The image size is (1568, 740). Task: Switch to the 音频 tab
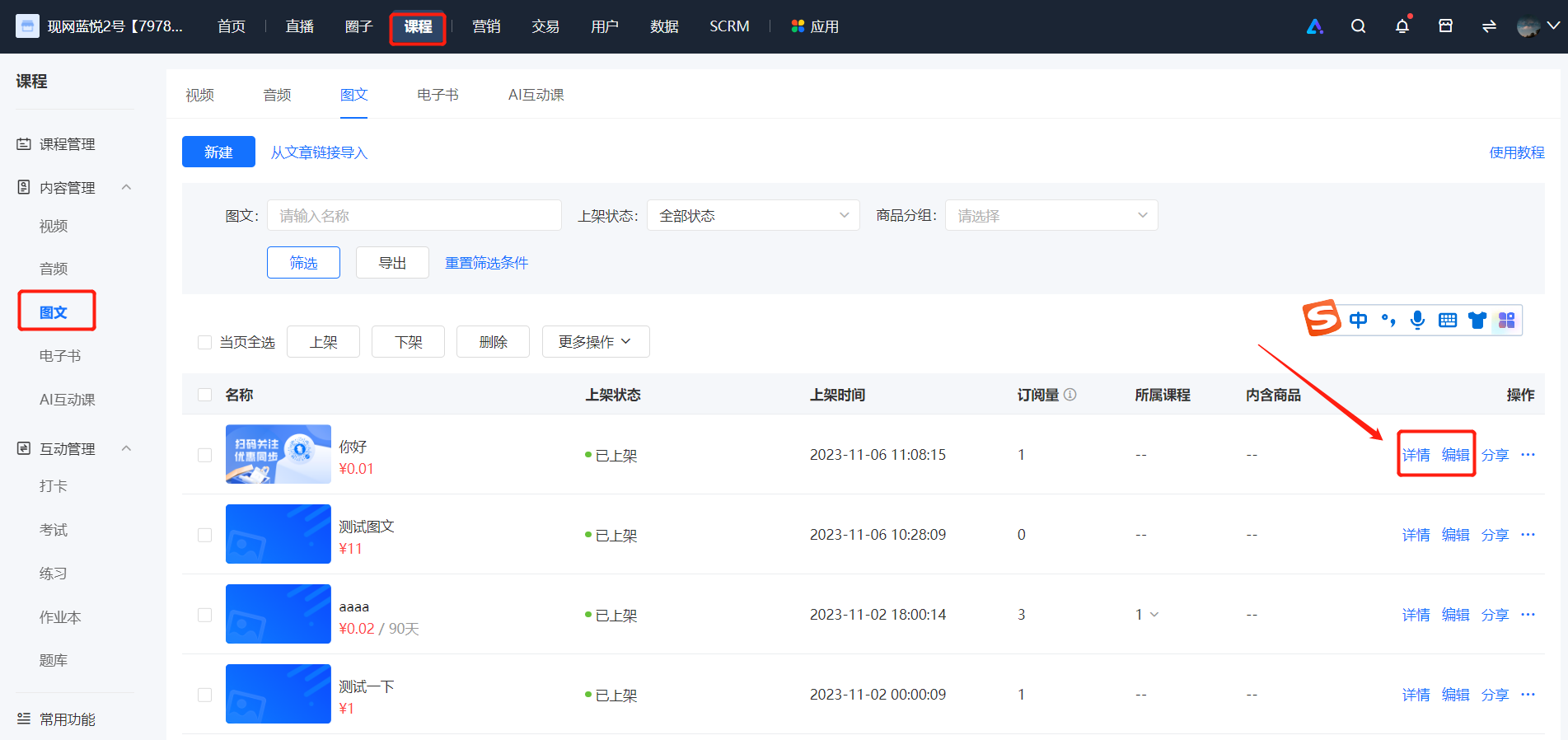[277, 95]
